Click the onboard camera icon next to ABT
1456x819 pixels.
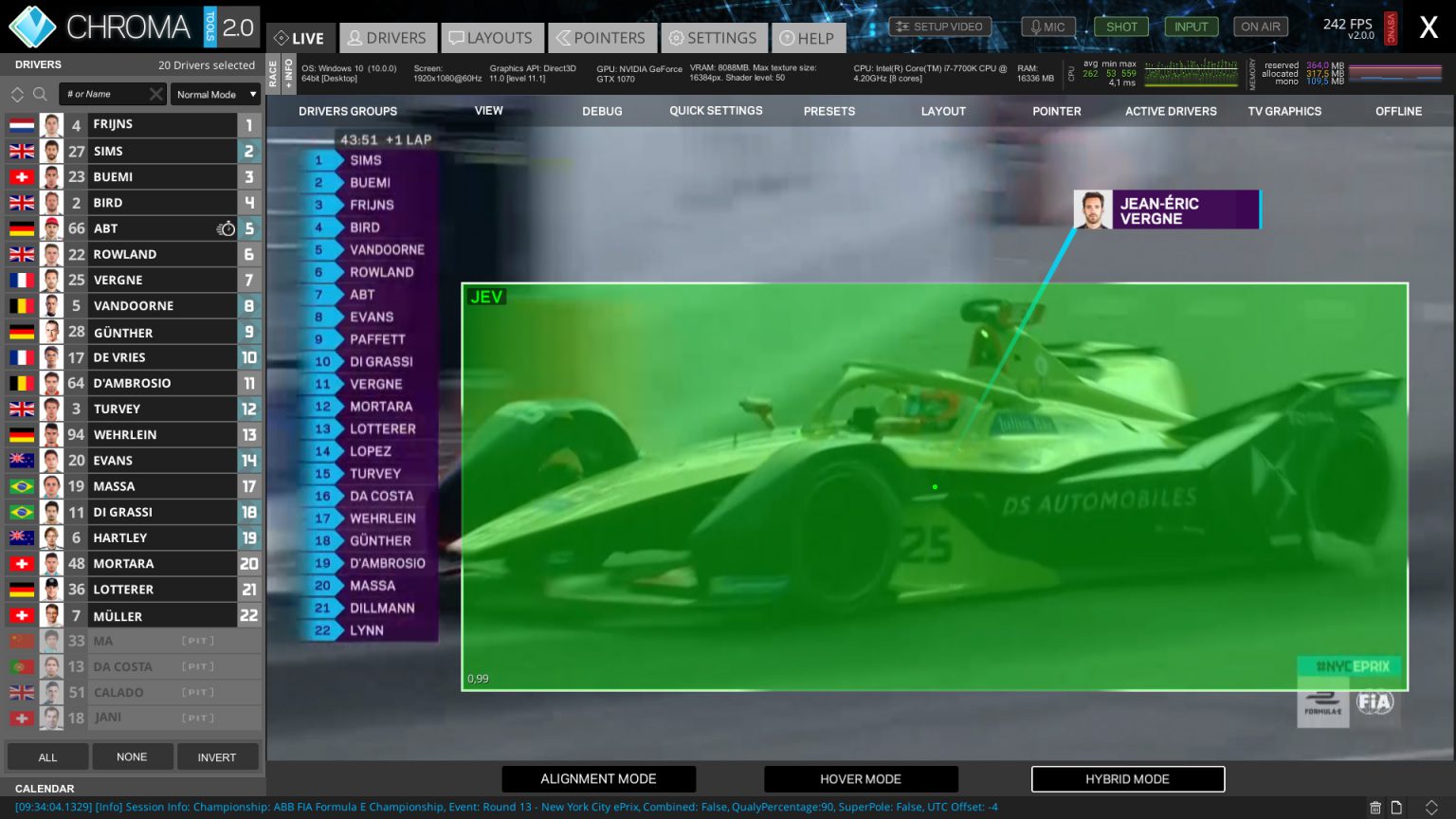pos(226,227)
